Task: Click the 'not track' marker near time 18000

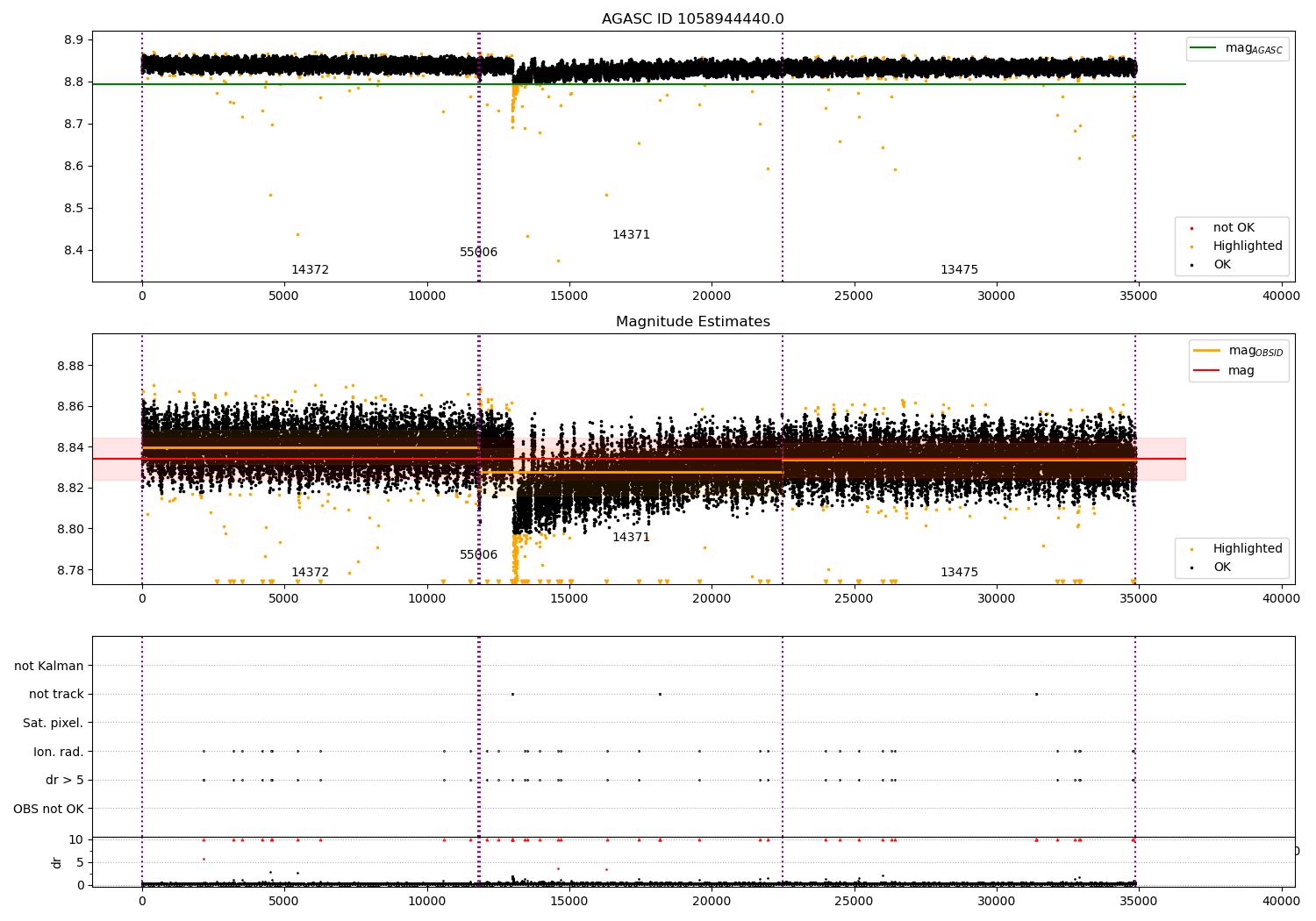Action: pyautogui.click(x=660, y=694)
